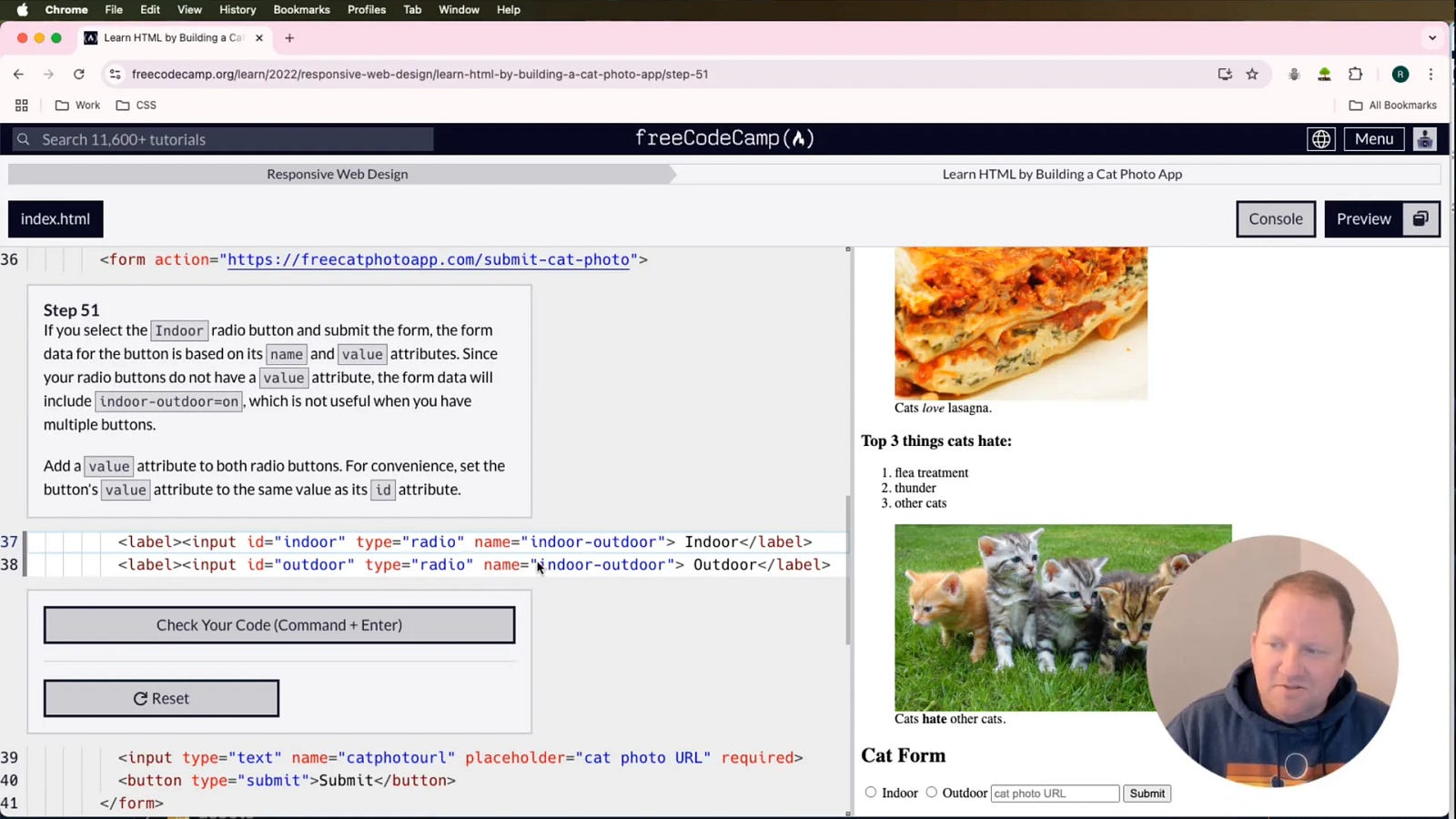Click the search tutorials field

click(x=223, y=139)
